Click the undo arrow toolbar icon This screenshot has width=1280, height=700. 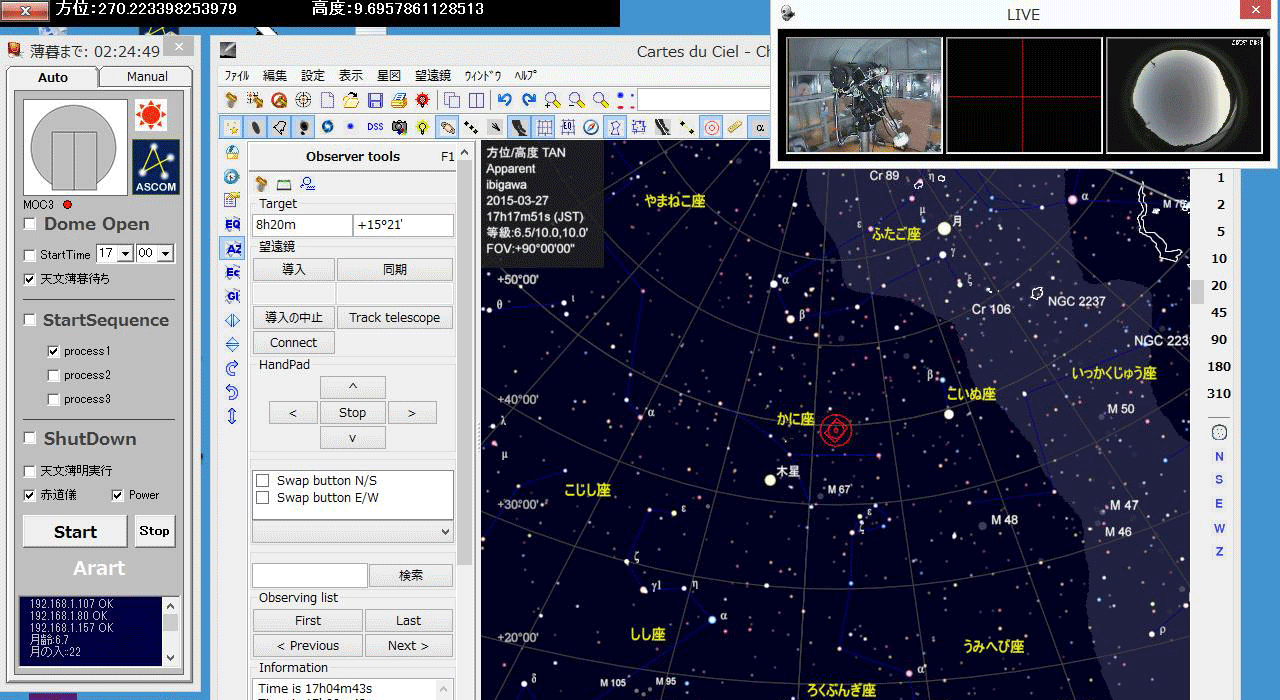tap(505, 100)
